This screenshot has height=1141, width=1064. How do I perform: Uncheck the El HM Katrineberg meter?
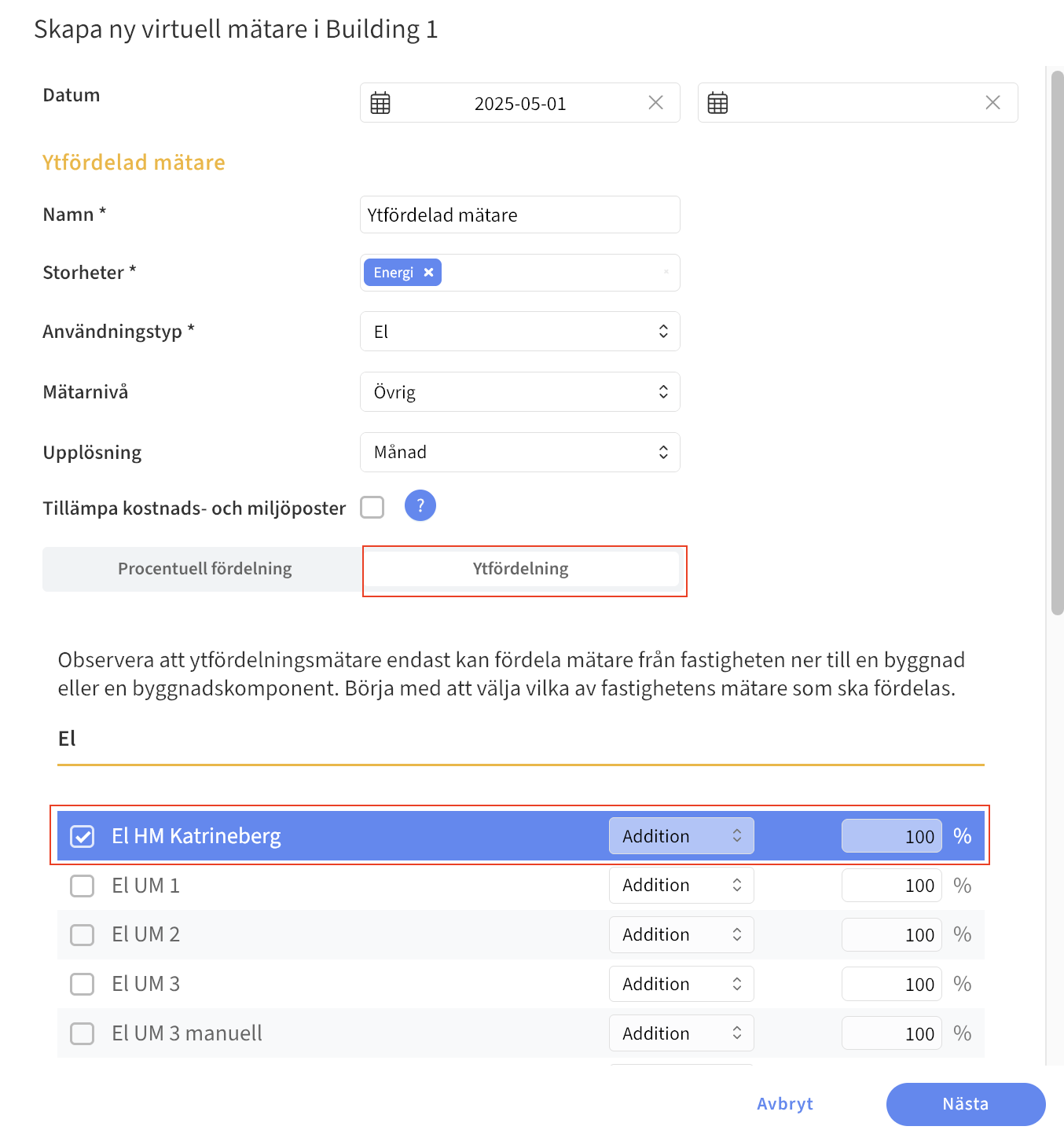click(x=83, y=836)
